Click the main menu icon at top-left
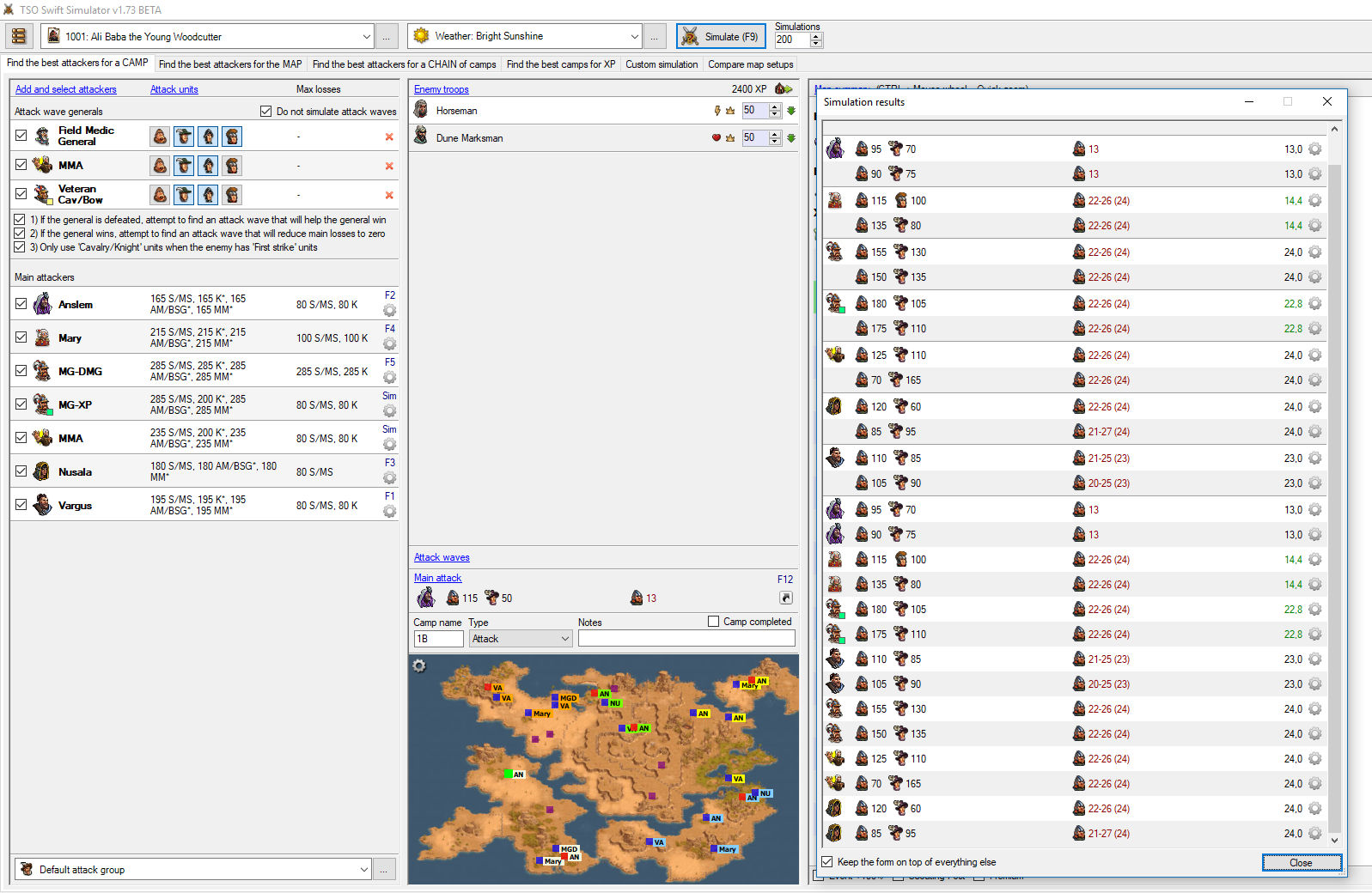The width and height of the screenshot is (1372, 893). 19,36
